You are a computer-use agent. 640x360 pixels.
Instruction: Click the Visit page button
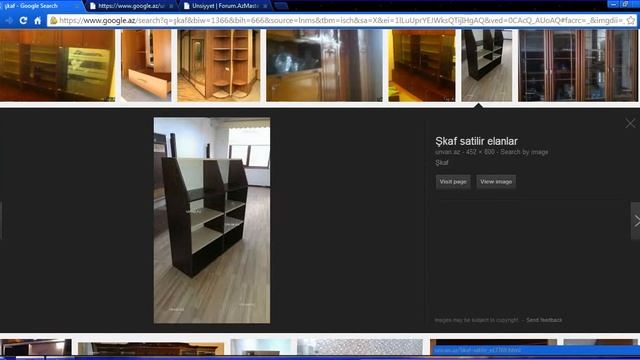pyautogui.click(x=453, y=182)
